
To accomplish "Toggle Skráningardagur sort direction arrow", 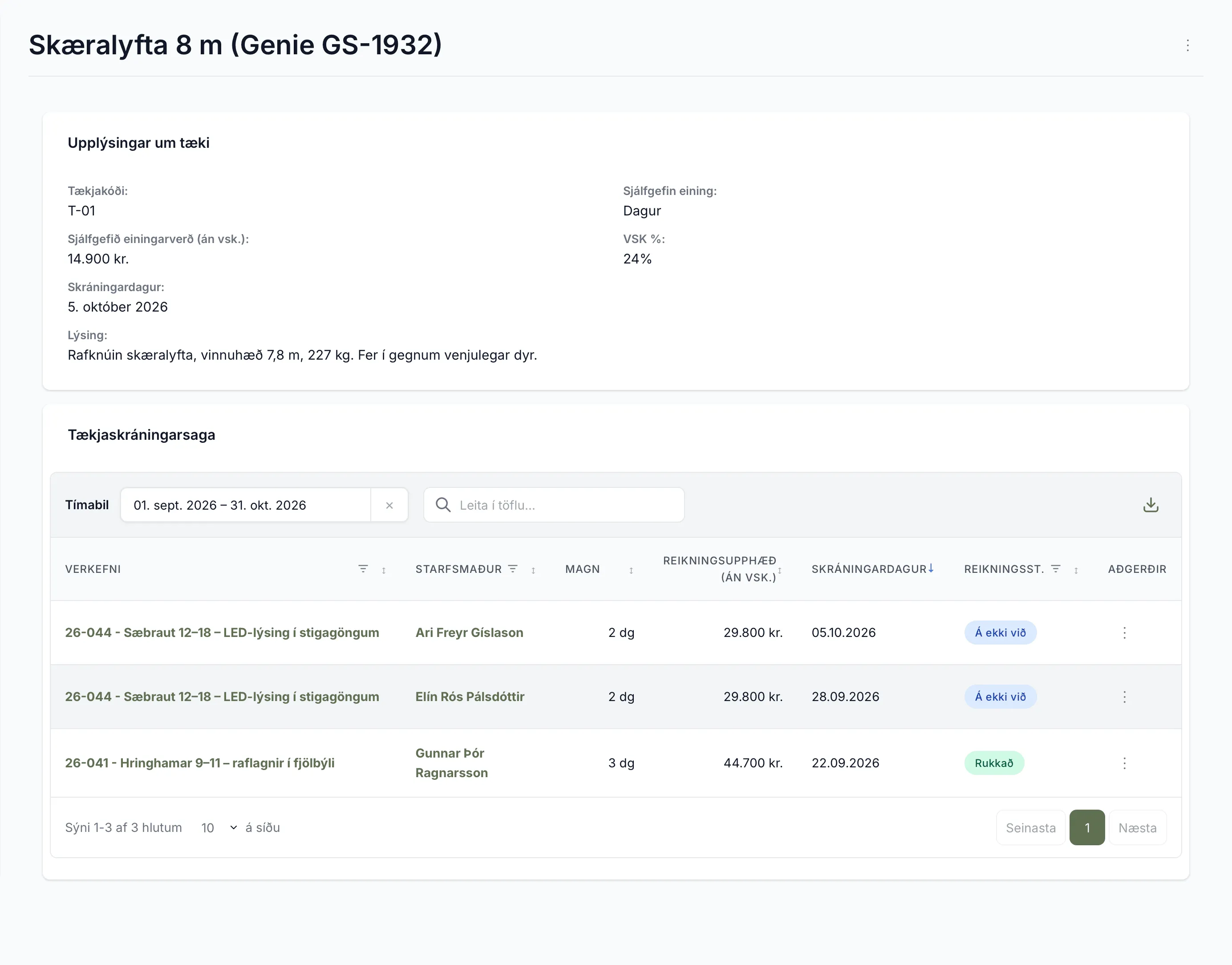I will point(931,568).
